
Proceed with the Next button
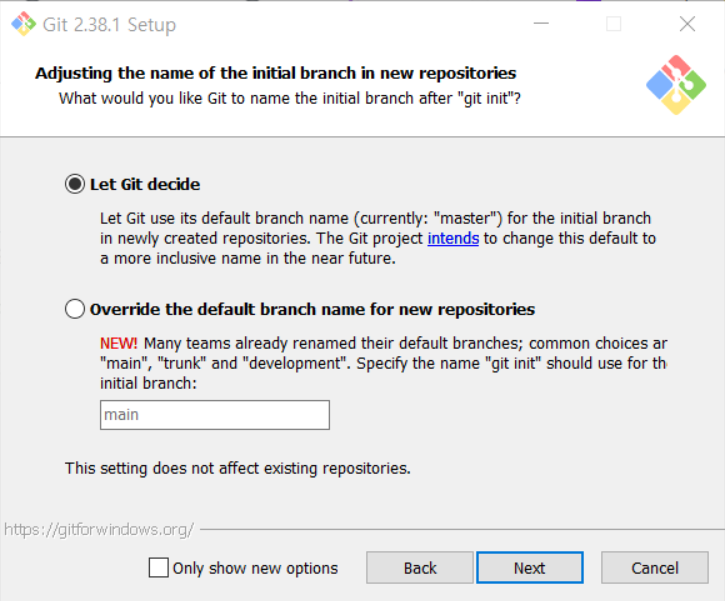pos(530,567)
